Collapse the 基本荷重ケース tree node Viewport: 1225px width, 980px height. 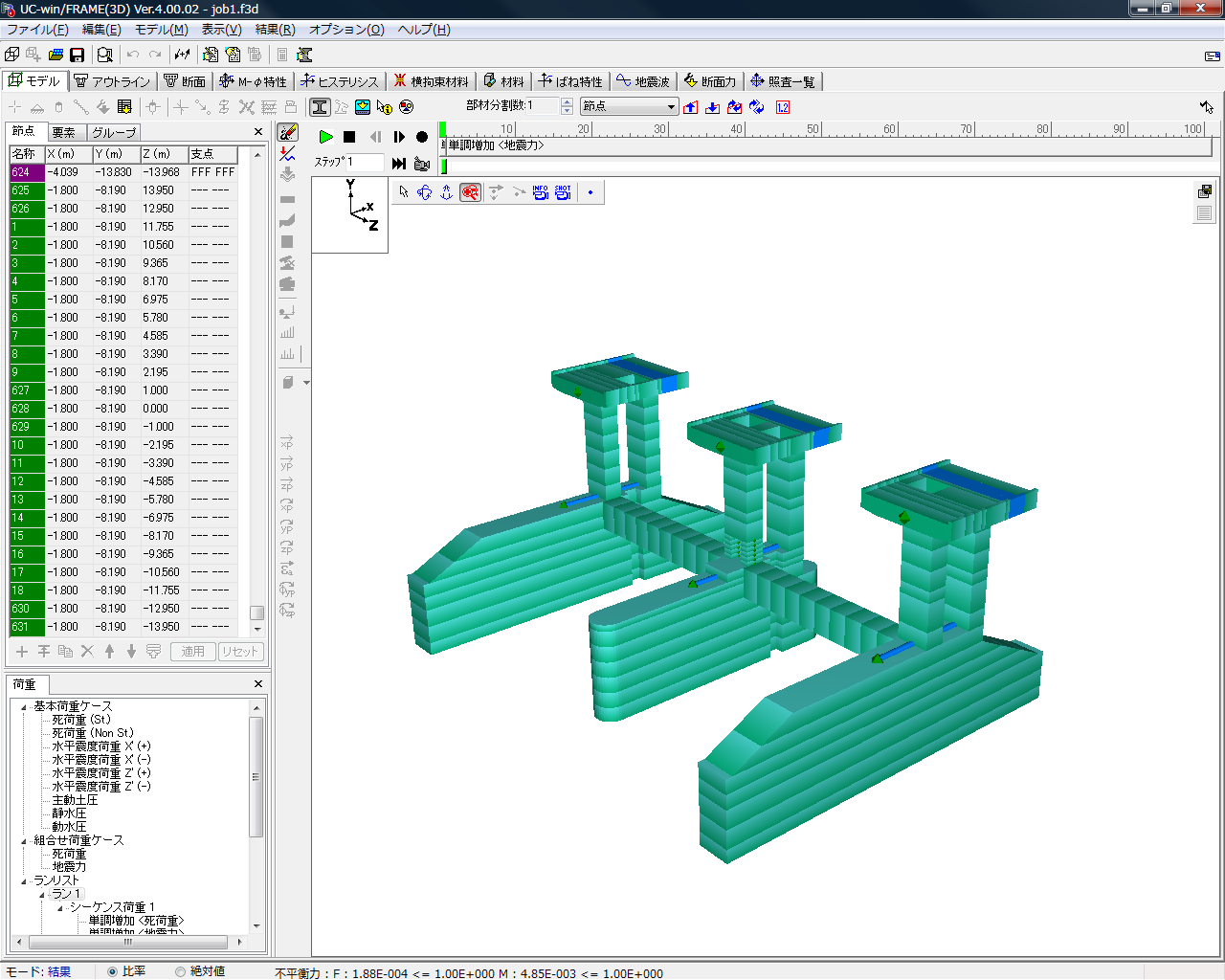24,707
